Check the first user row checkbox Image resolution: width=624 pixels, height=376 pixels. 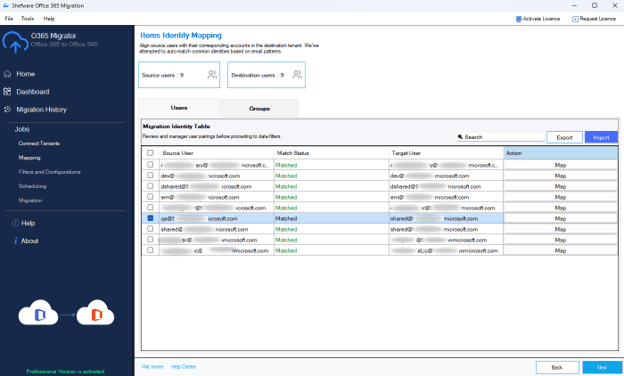pos(150,164)
